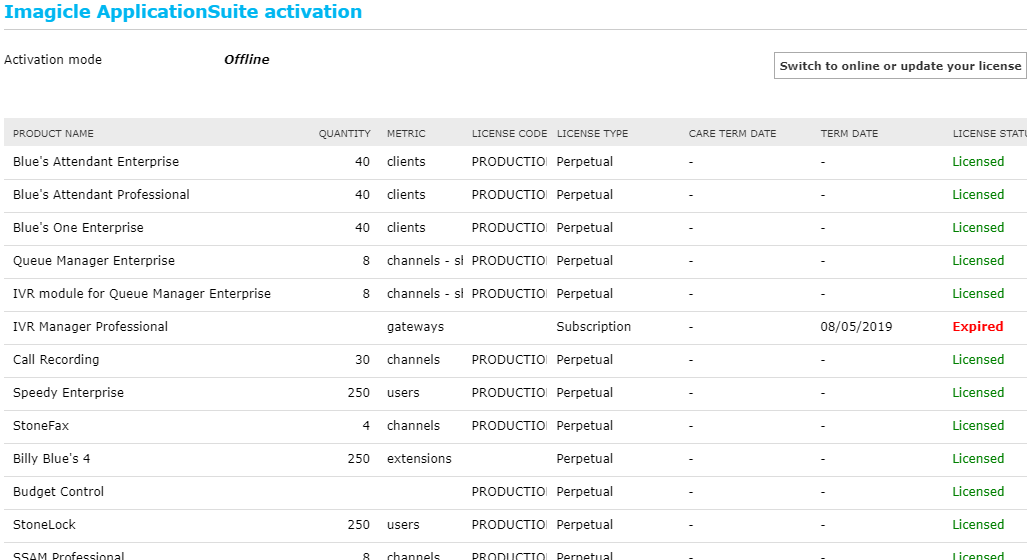
Task: Click the Product Name column header
Action: pyautogui.click(x=53, y=133)
